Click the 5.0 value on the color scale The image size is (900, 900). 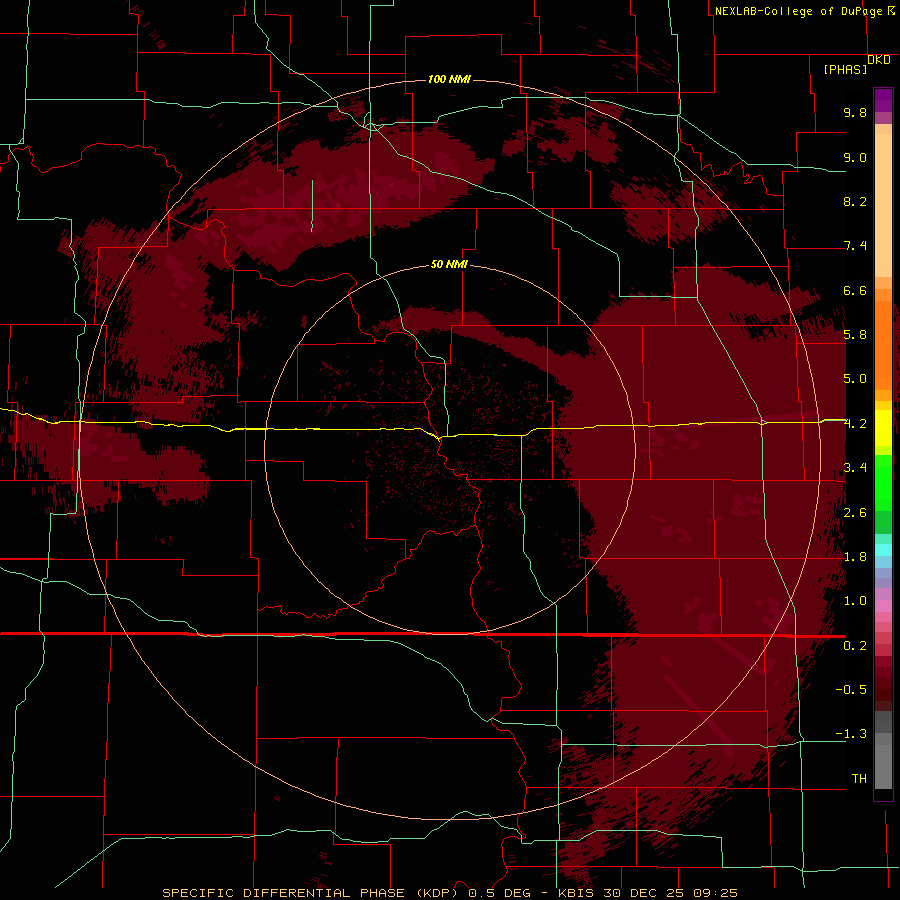pyautogui.click(x=855, y=379)
